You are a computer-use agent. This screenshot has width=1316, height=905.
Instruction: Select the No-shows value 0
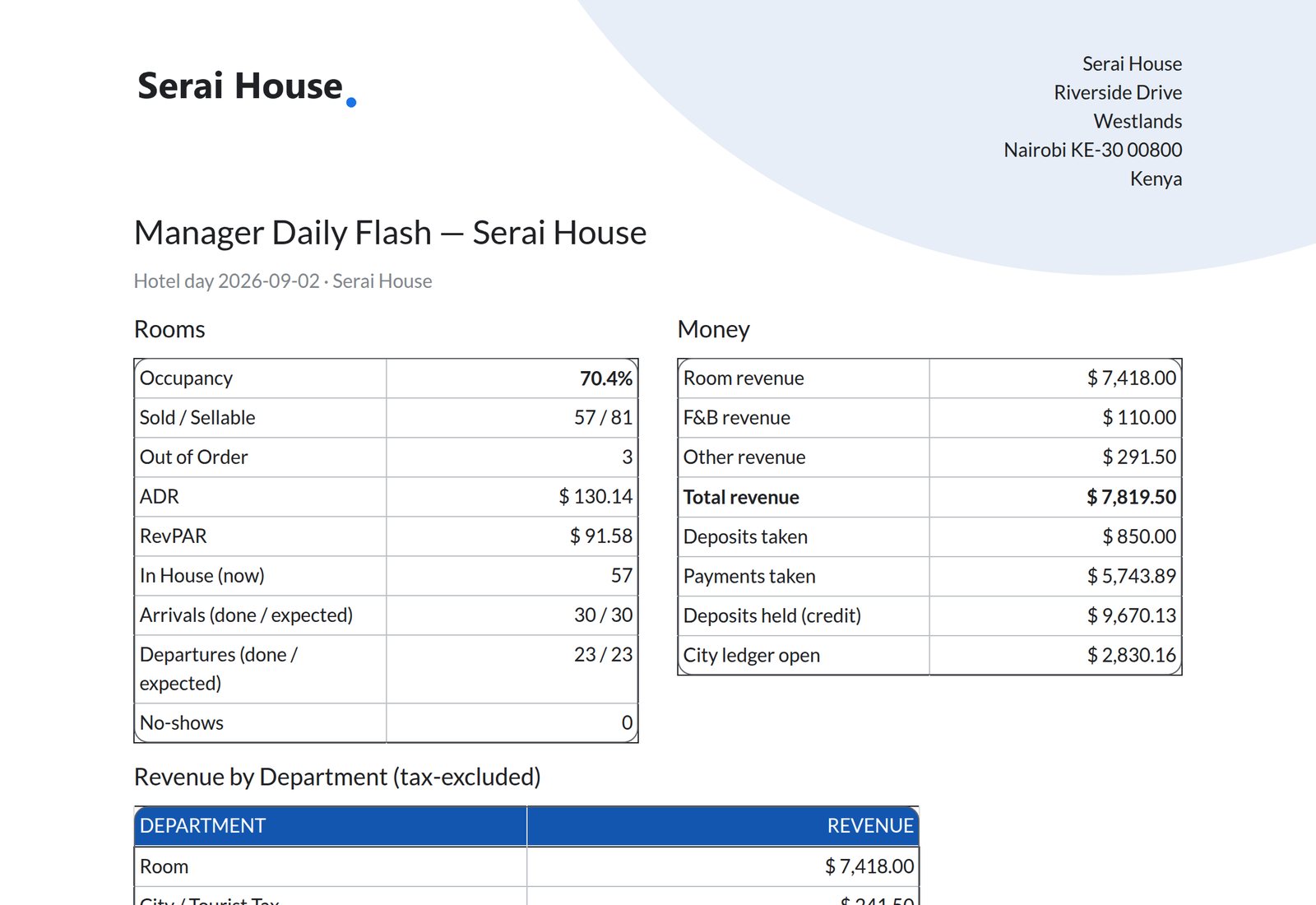coord(627,723)
